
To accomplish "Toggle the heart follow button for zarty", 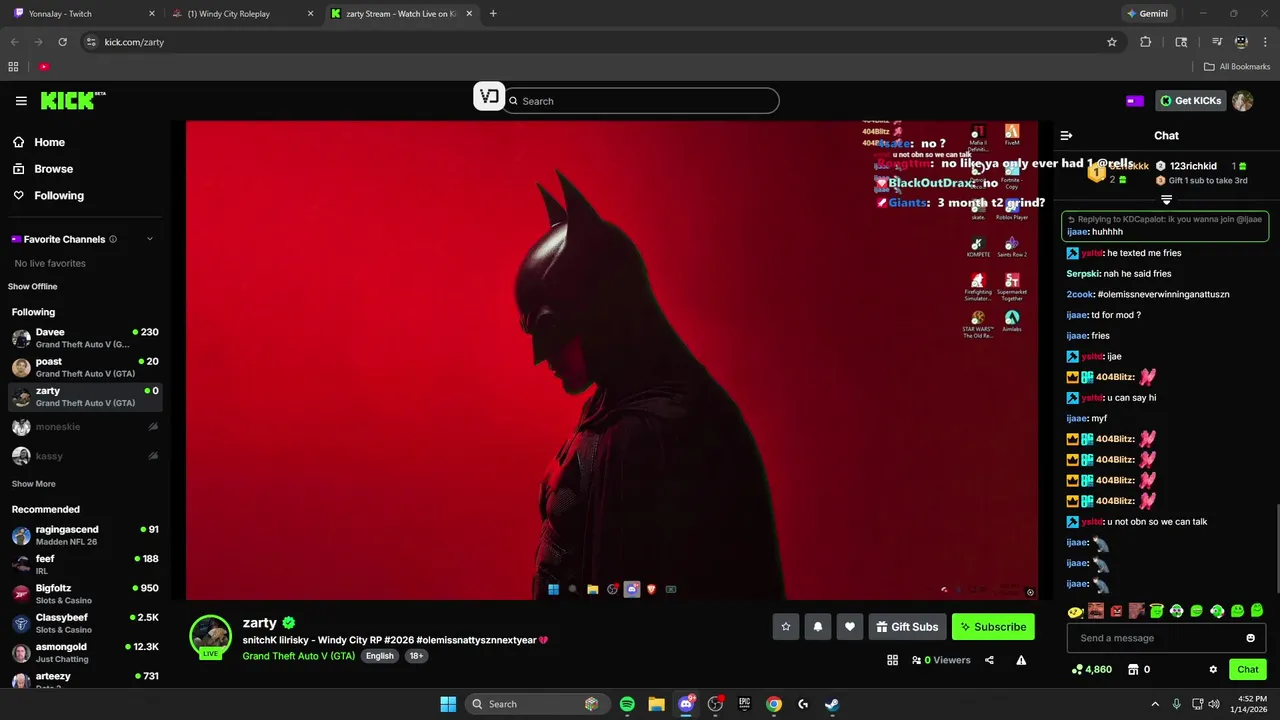I will click(x=850, y=627).
